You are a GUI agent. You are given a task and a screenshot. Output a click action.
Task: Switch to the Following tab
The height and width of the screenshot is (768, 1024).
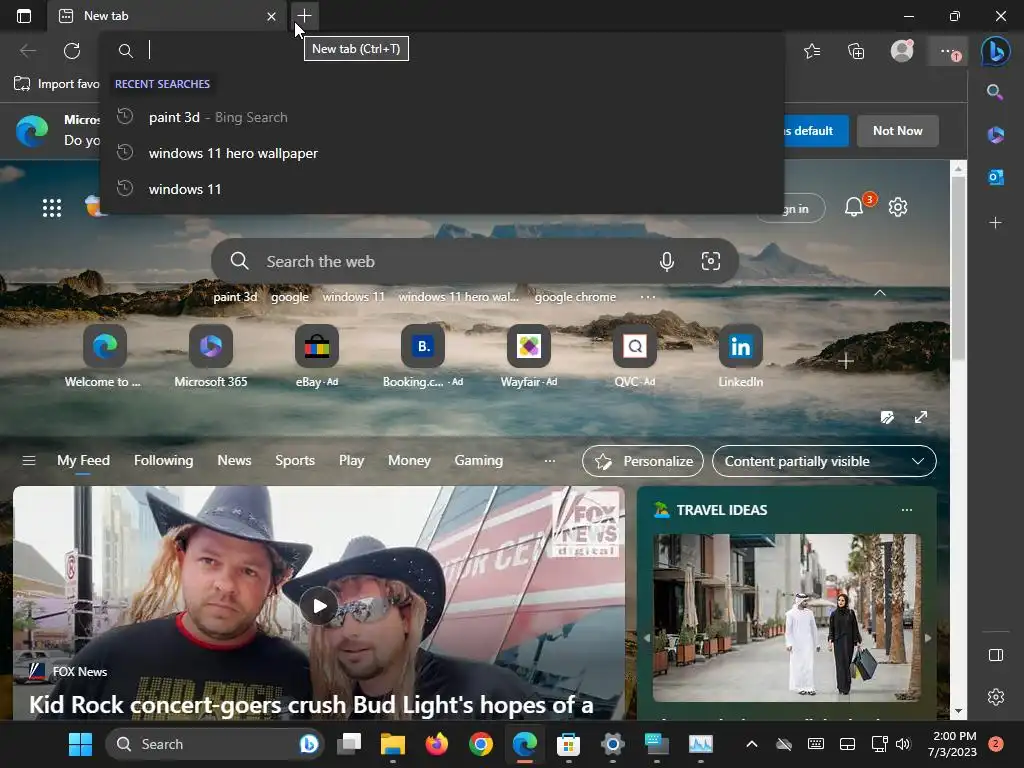pyautogui.click(x=163, y=460)
